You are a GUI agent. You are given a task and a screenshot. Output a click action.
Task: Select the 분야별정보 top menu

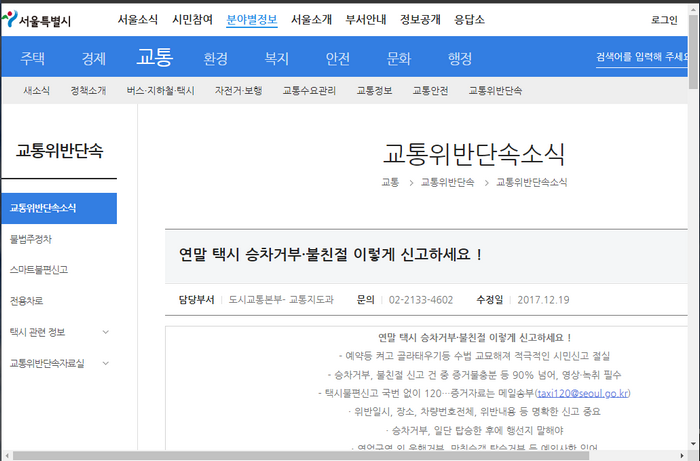tap(252, 20)
